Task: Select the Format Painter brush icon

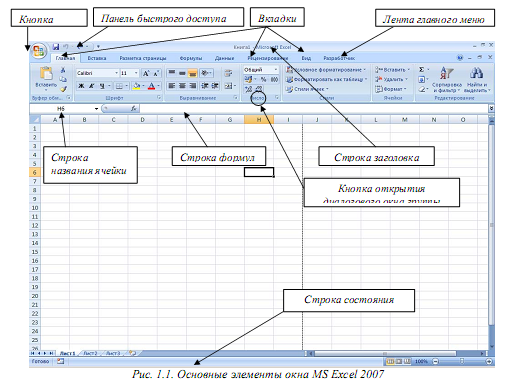Action: pos(63,89)
